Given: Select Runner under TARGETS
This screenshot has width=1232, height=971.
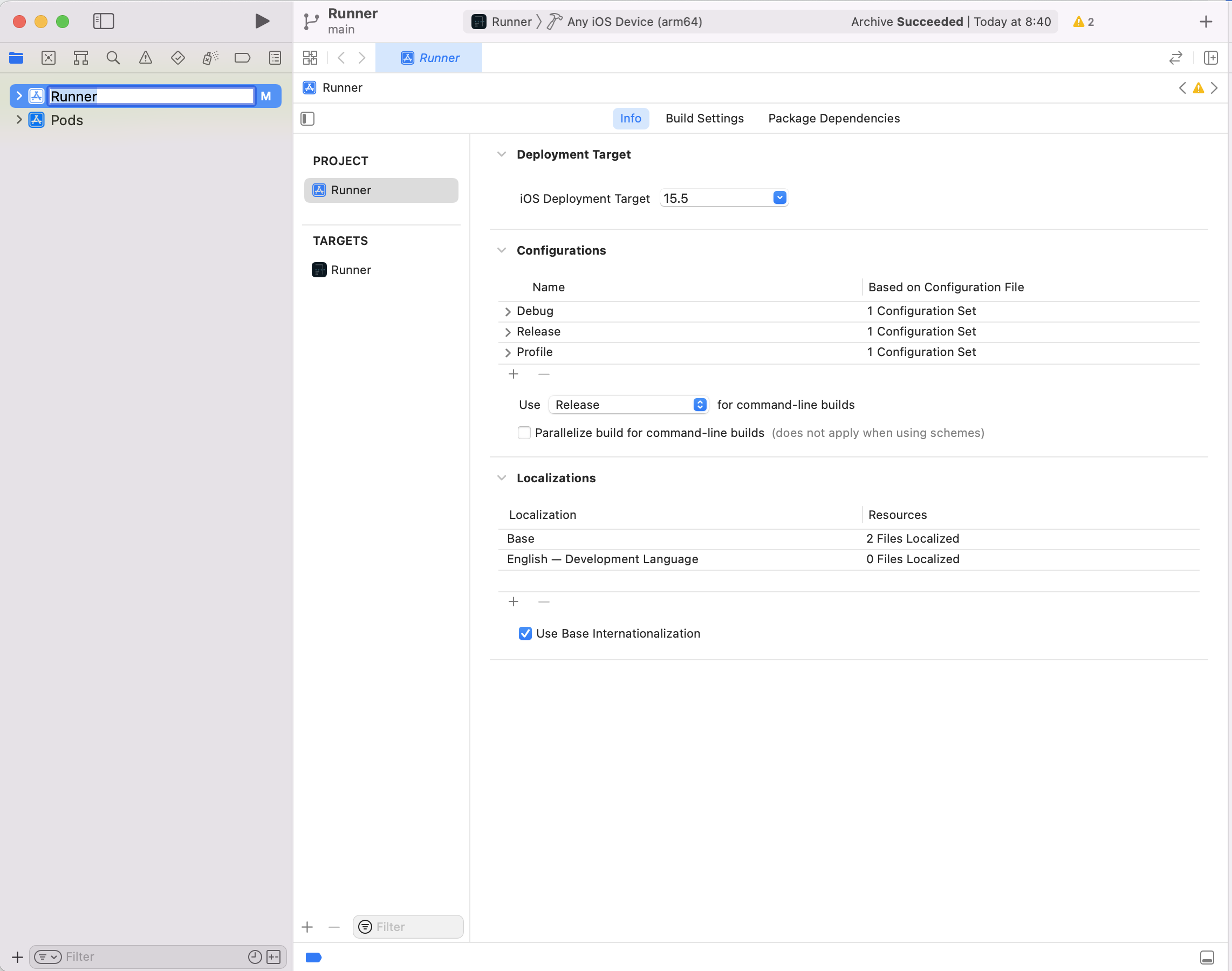Looking at the screenshot, I should 381,270.
